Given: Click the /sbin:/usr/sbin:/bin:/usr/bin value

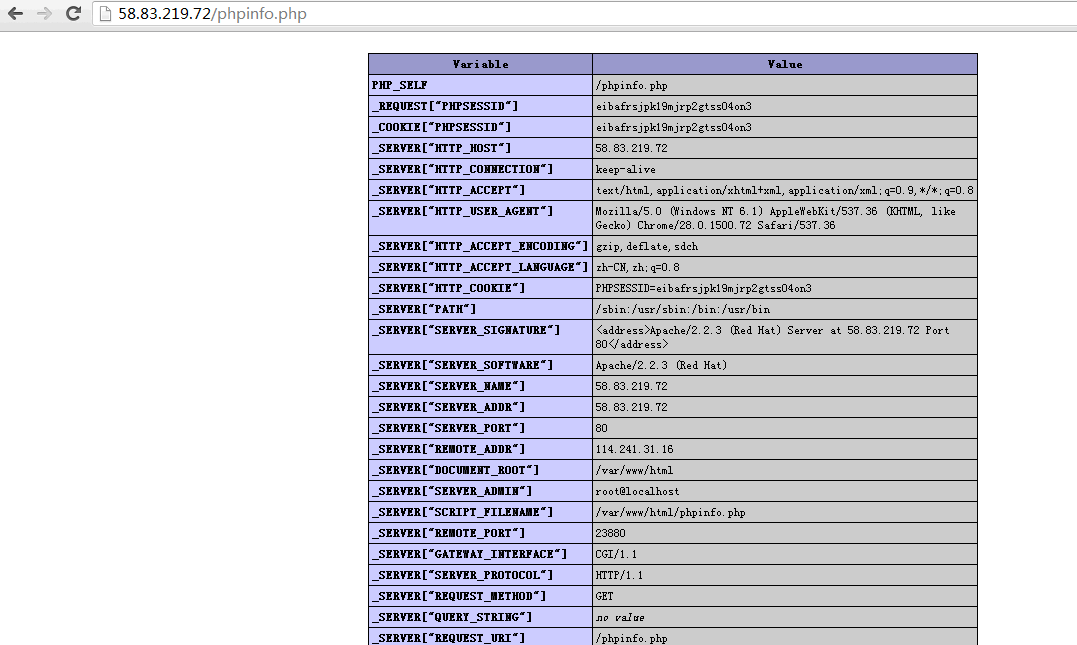Looking at the screenshot, I should pyautogui.click(x=683, y=310).
